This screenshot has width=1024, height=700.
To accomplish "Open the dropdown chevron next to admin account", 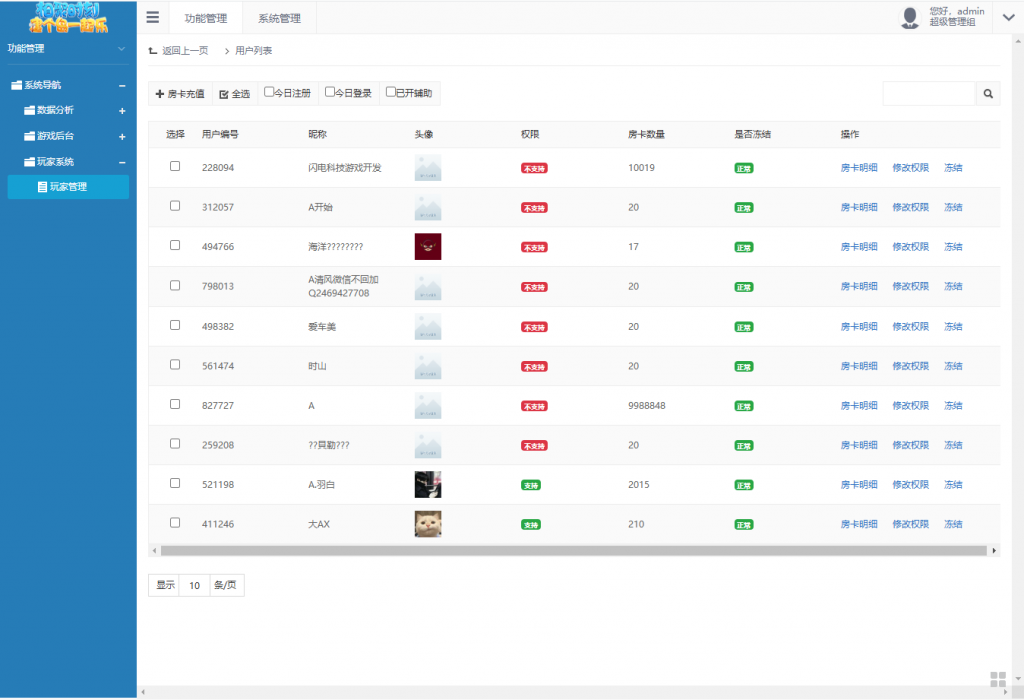I will [x=1009, y=16].
